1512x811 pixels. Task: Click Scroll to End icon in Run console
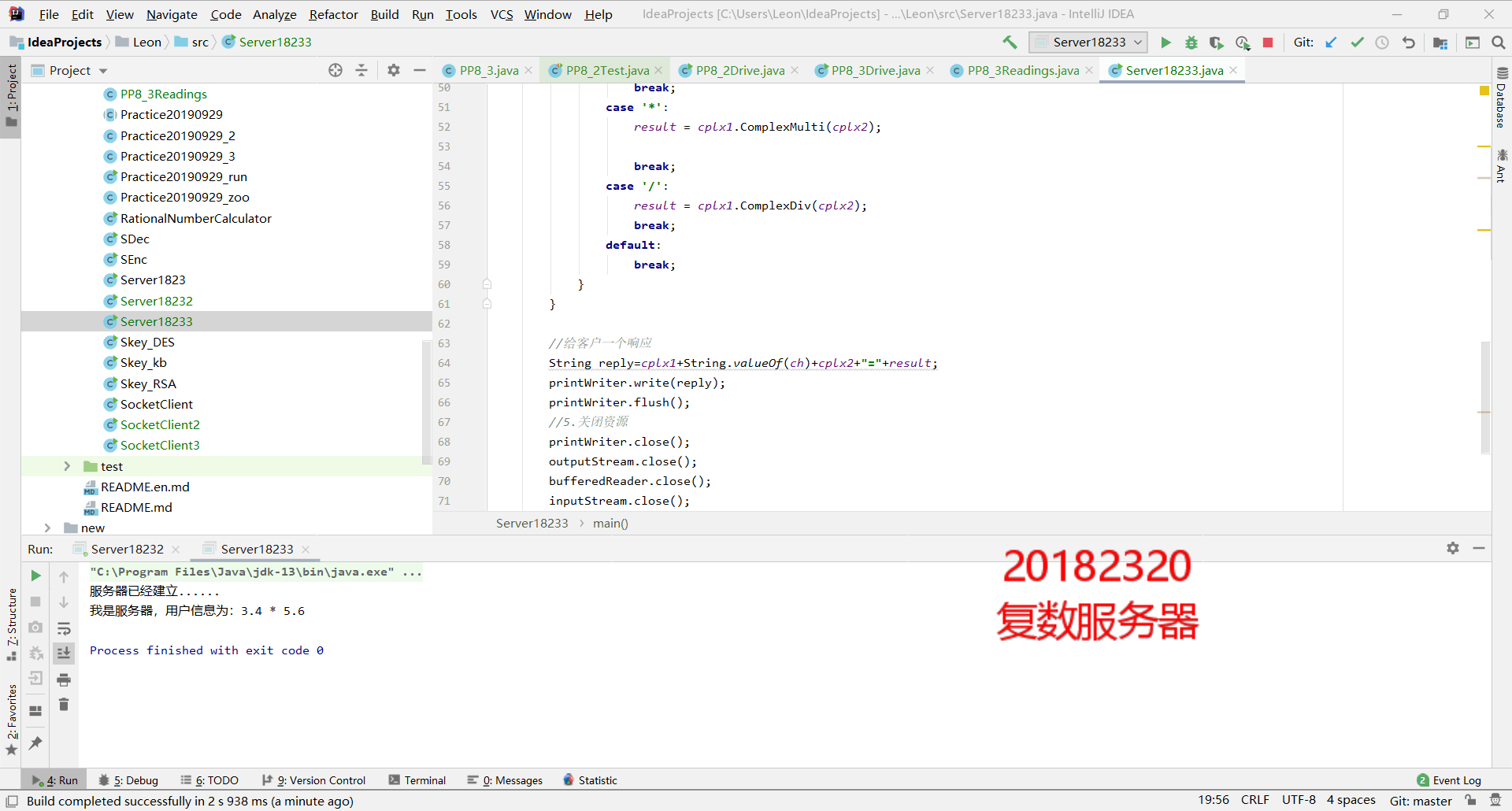click(x=64, y=653)
